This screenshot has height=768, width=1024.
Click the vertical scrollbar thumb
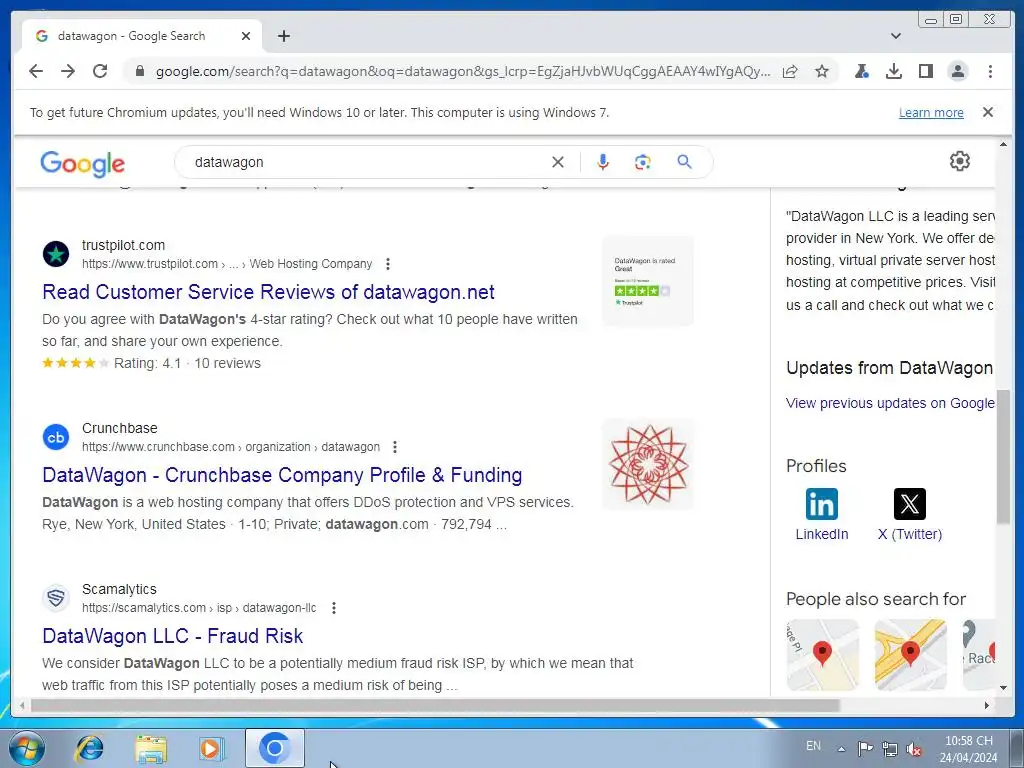pyautogui.click(x=1003, y=457)
